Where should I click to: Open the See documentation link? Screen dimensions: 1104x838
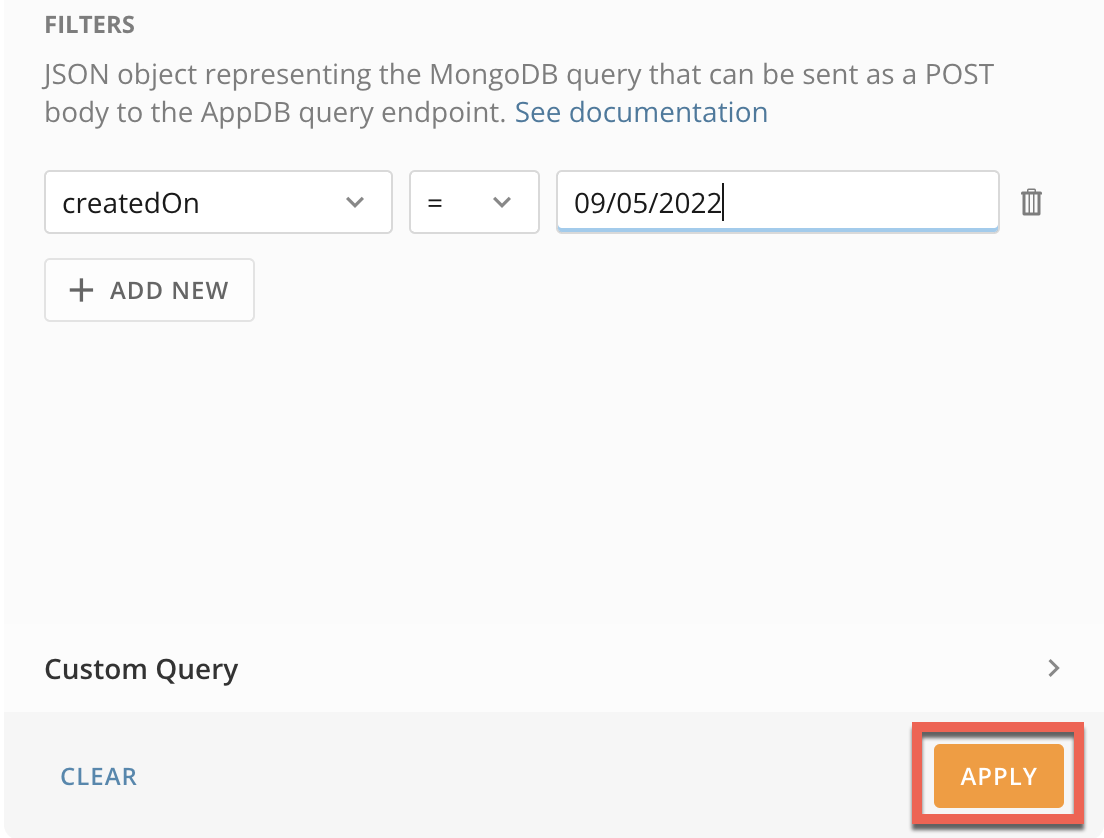tap(641, 112)
